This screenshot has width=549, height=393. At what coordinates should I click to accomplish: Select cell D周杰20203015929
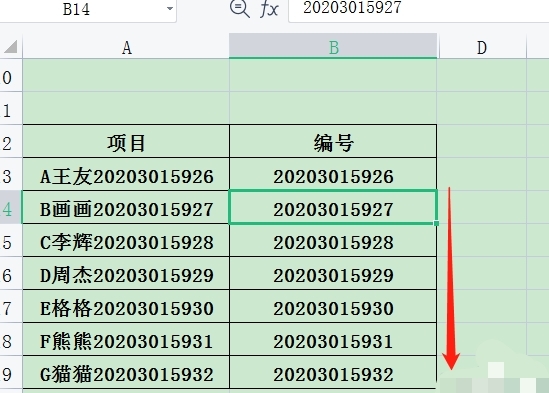click(126, 274)
